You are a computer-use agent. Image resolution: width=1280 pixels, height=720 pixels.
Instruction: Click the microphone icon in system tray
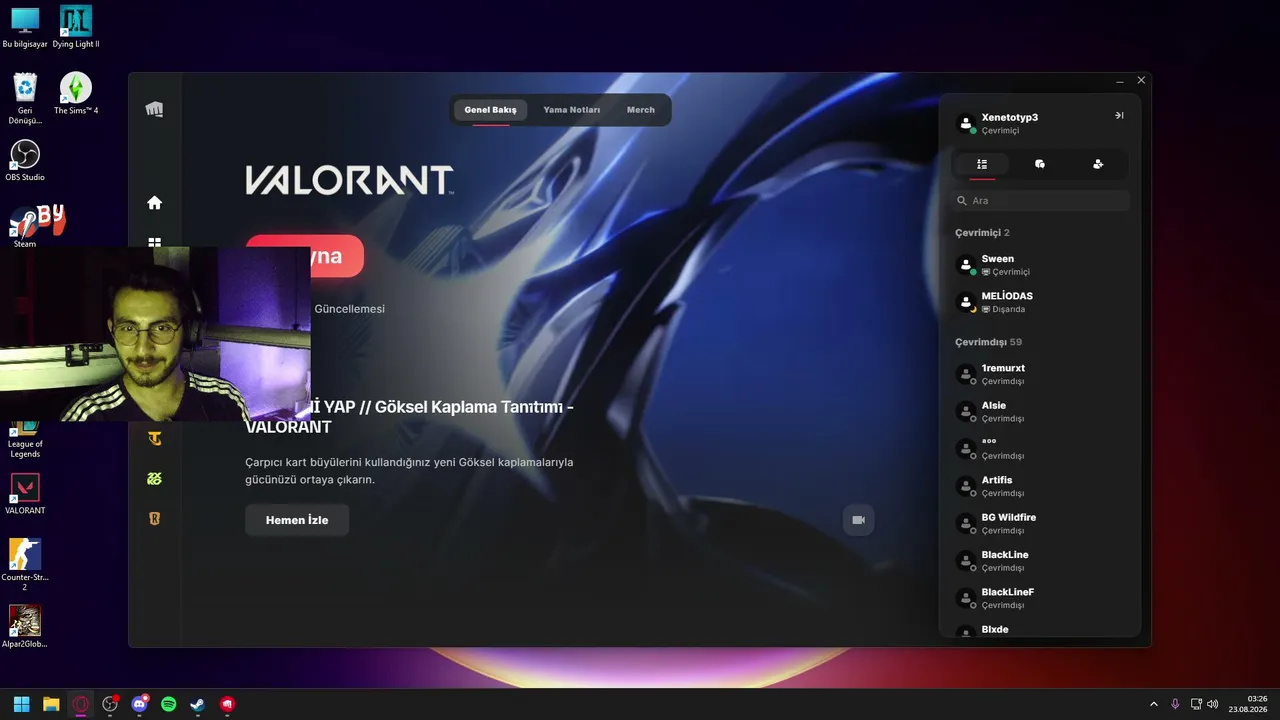point(1175,704)
